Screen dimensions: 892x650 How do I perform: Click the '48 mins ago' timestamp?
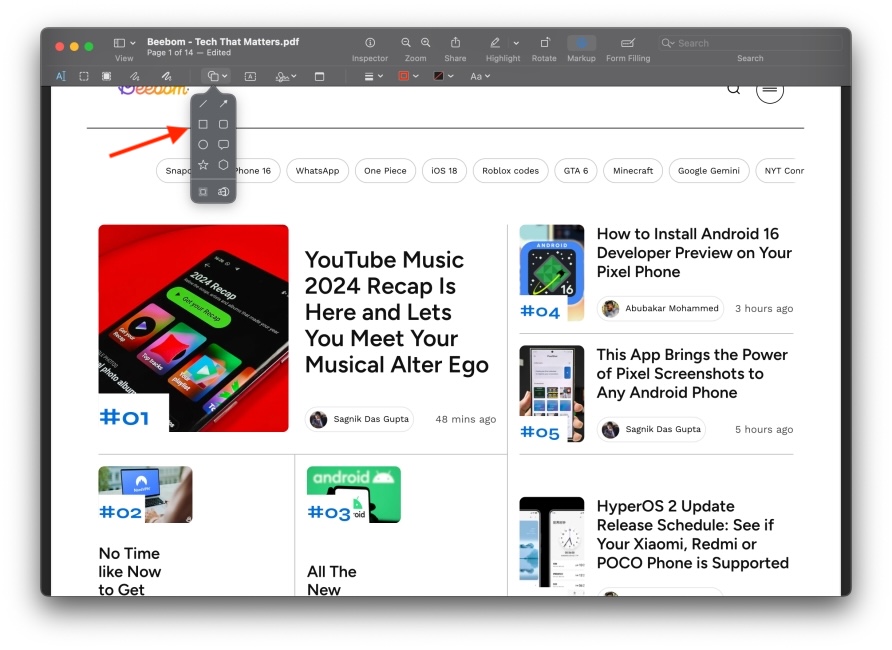point(465,419)
